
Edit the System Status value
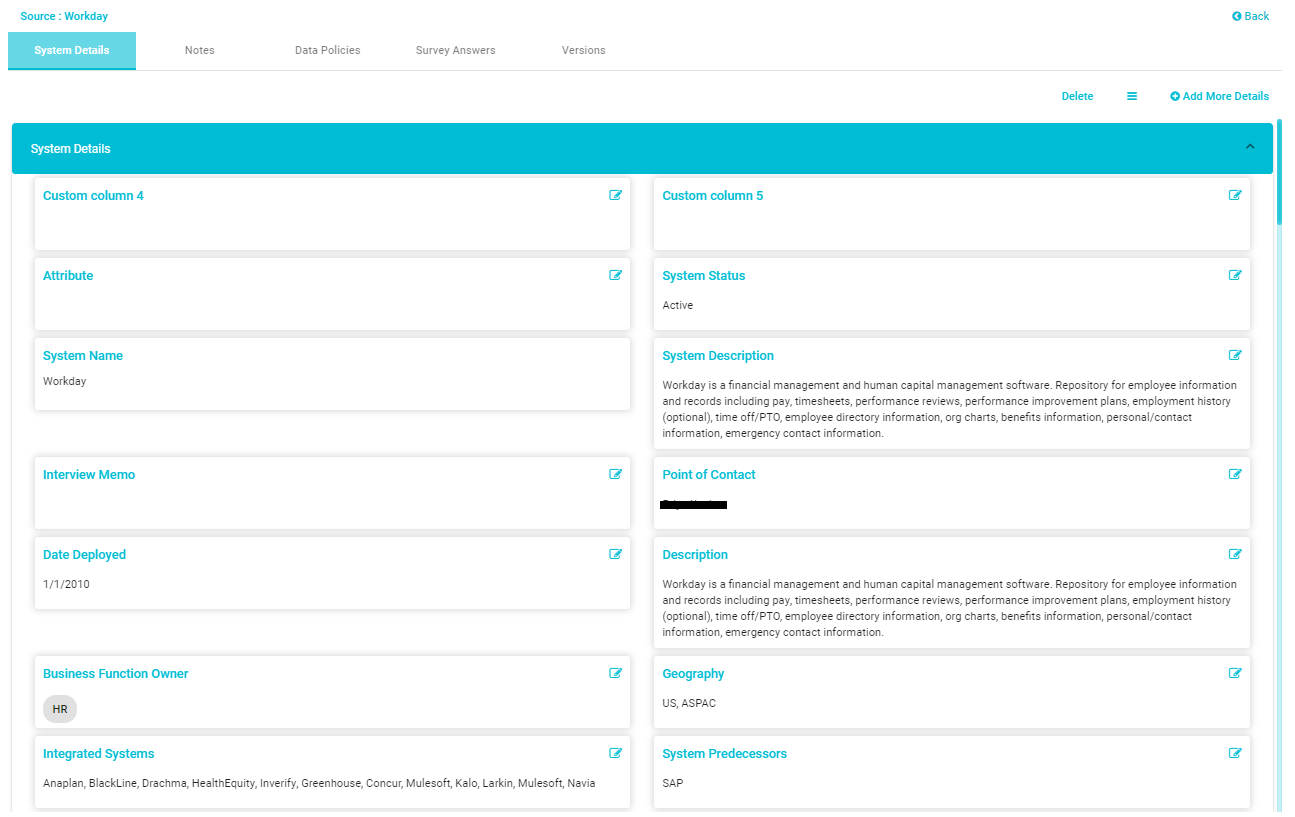(x=1235, y=275)
